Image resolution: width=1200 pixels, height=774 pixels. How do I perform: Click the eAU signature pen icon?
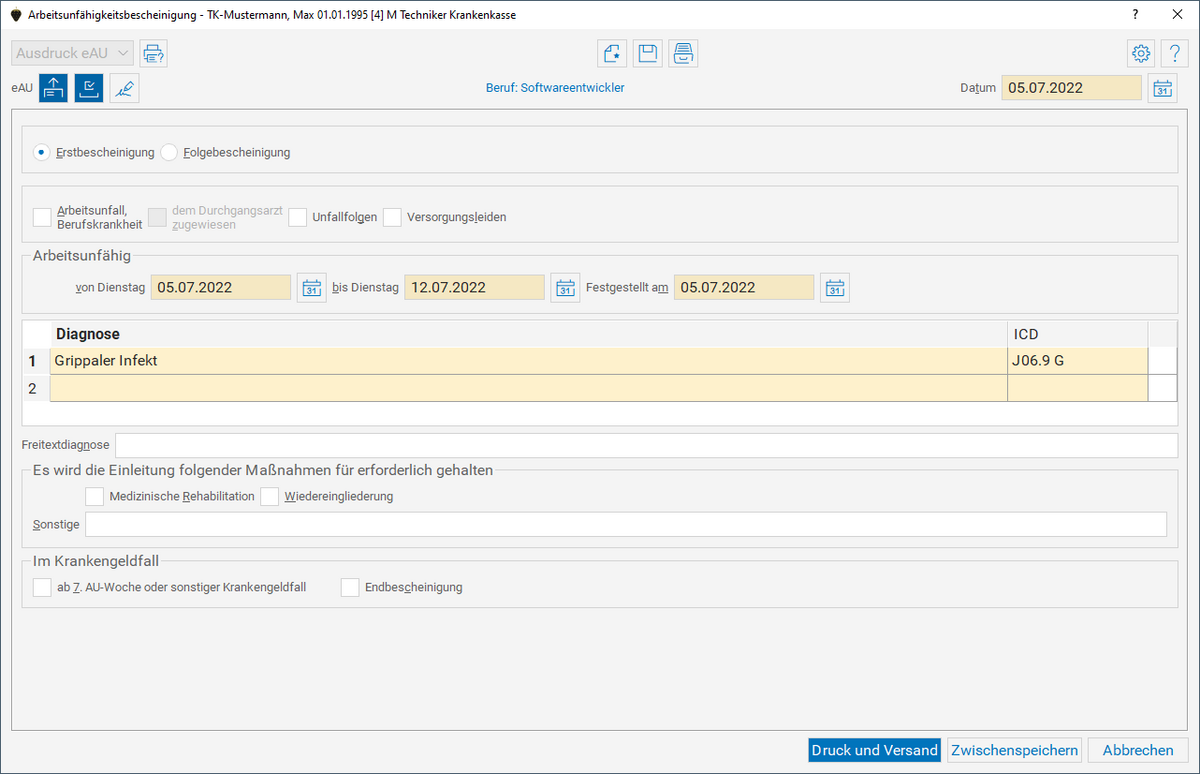coord(125,88)
